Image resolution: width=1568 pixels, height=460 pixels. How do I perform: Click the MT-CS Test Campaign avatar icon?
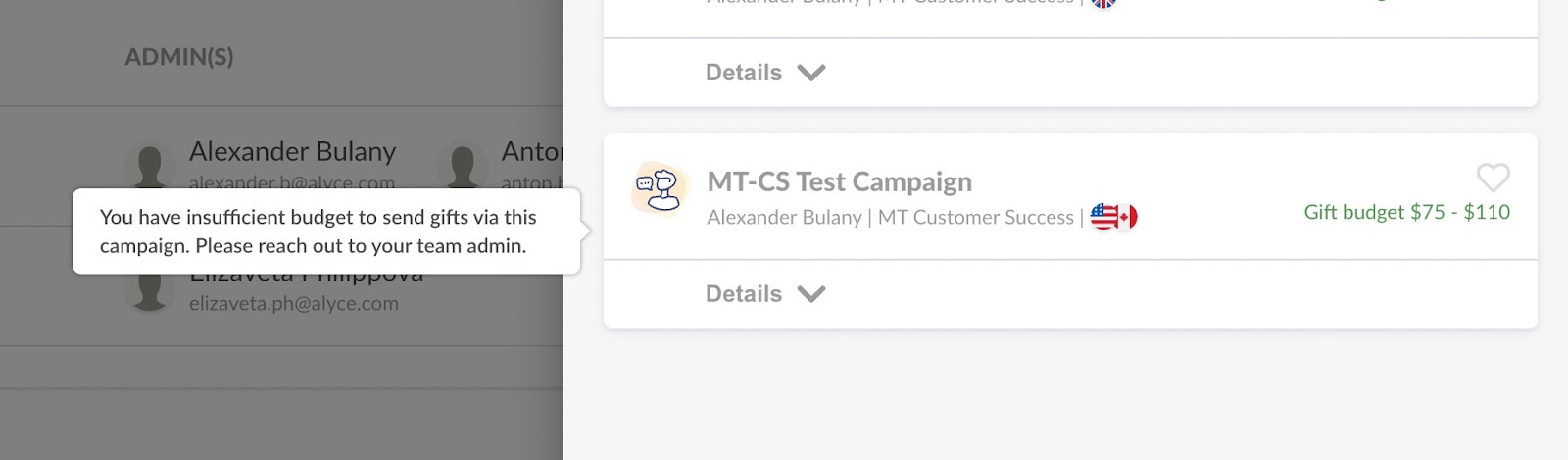tap(661, 186)
